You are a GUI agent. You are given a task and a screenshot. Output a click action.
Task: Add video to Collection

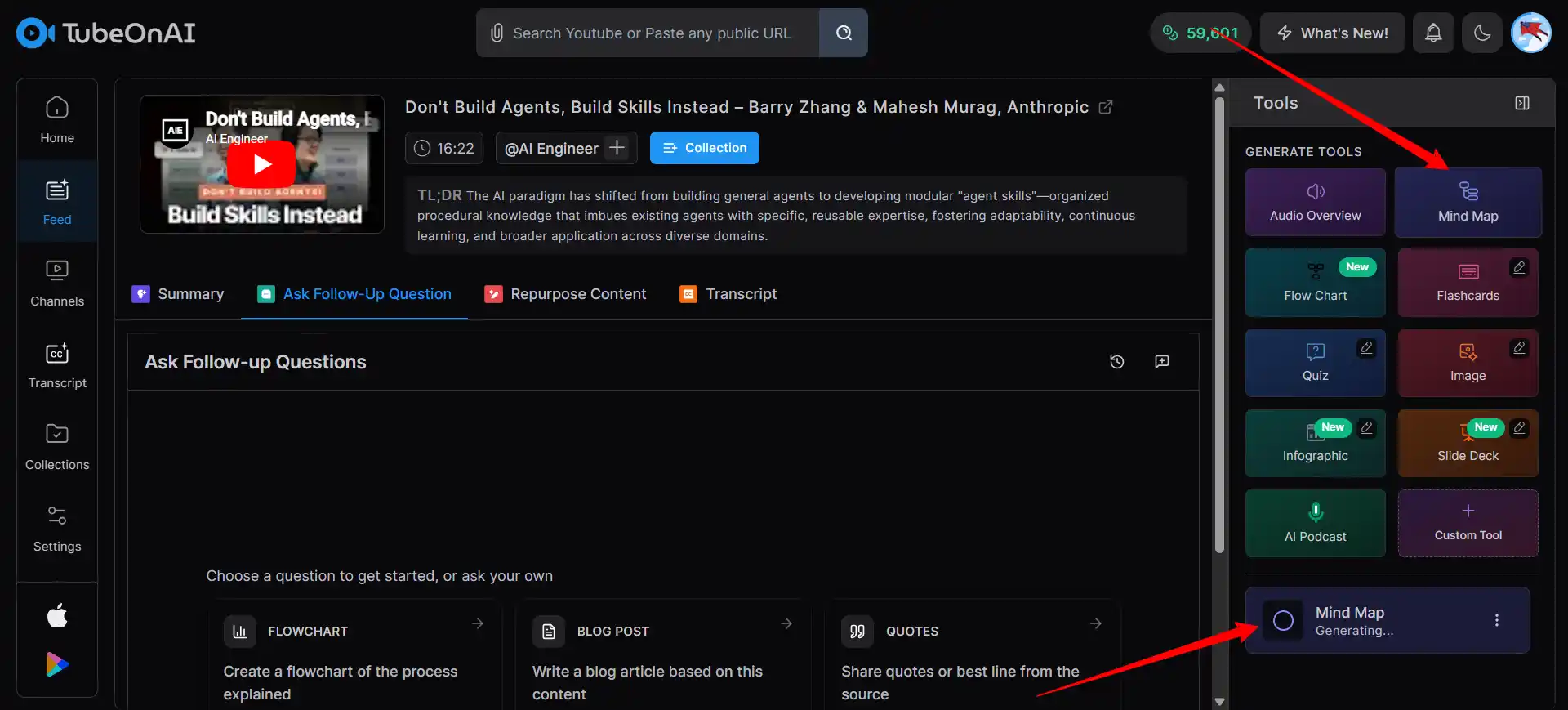coord(705,148)
